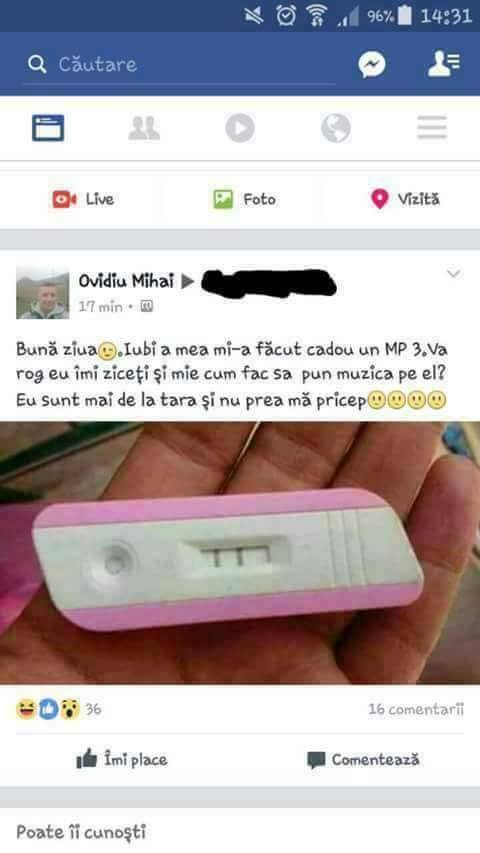Open Messenger from the top bar
Screen dimensions: 480x853
(372, 65)
